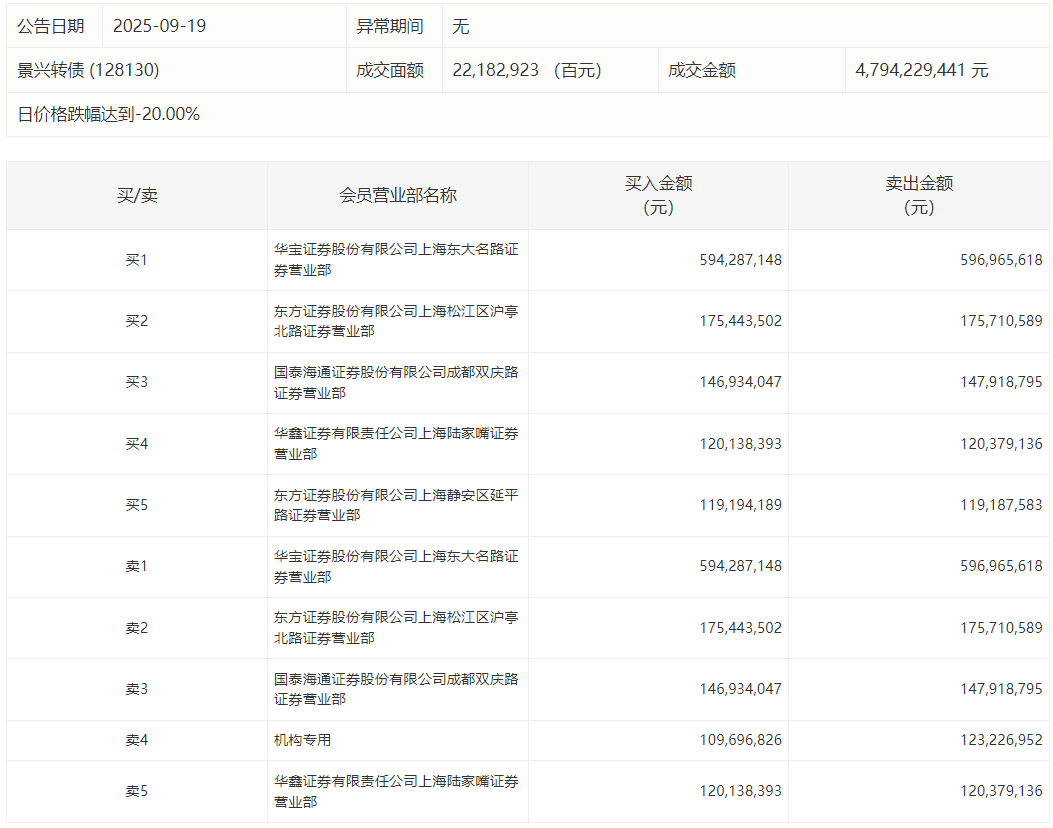Image resolution: width=1053 pixels, height=828 pixels.
Task: Click the announcement date 2025-09-19
Action: click(159, 26)
